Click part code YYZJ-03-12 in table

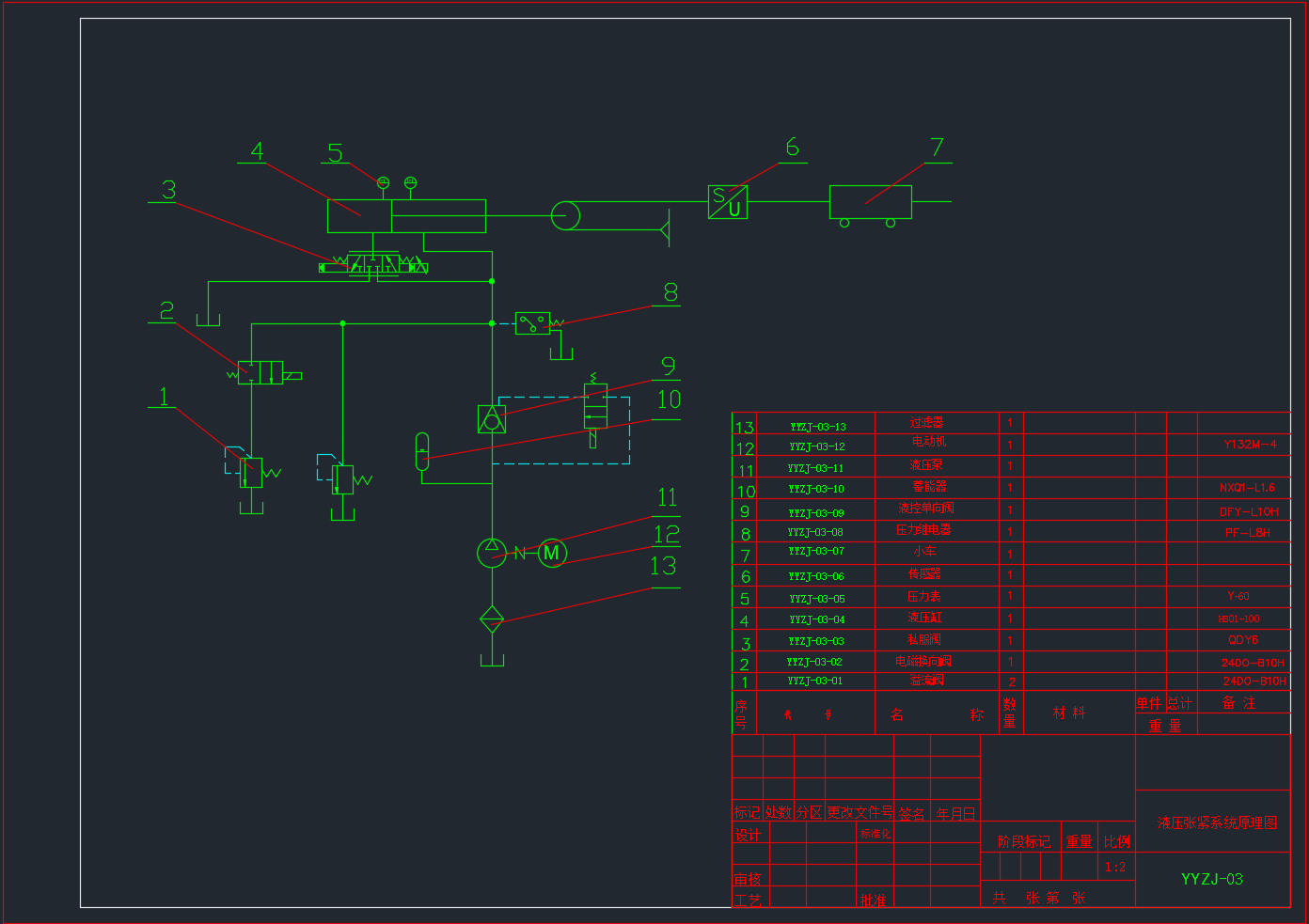coord(816,446)
